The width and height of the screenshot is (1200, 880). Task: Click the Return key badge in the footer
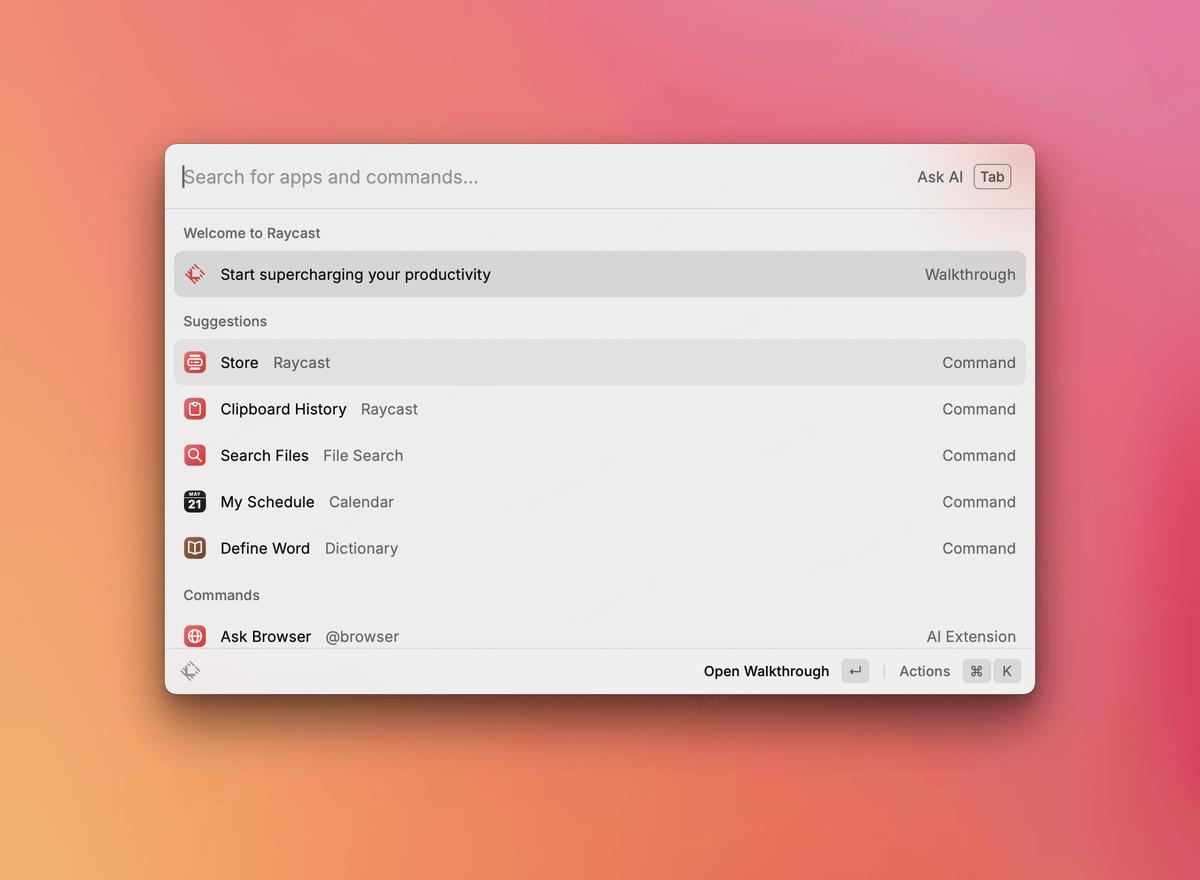(x=855, y=671)
